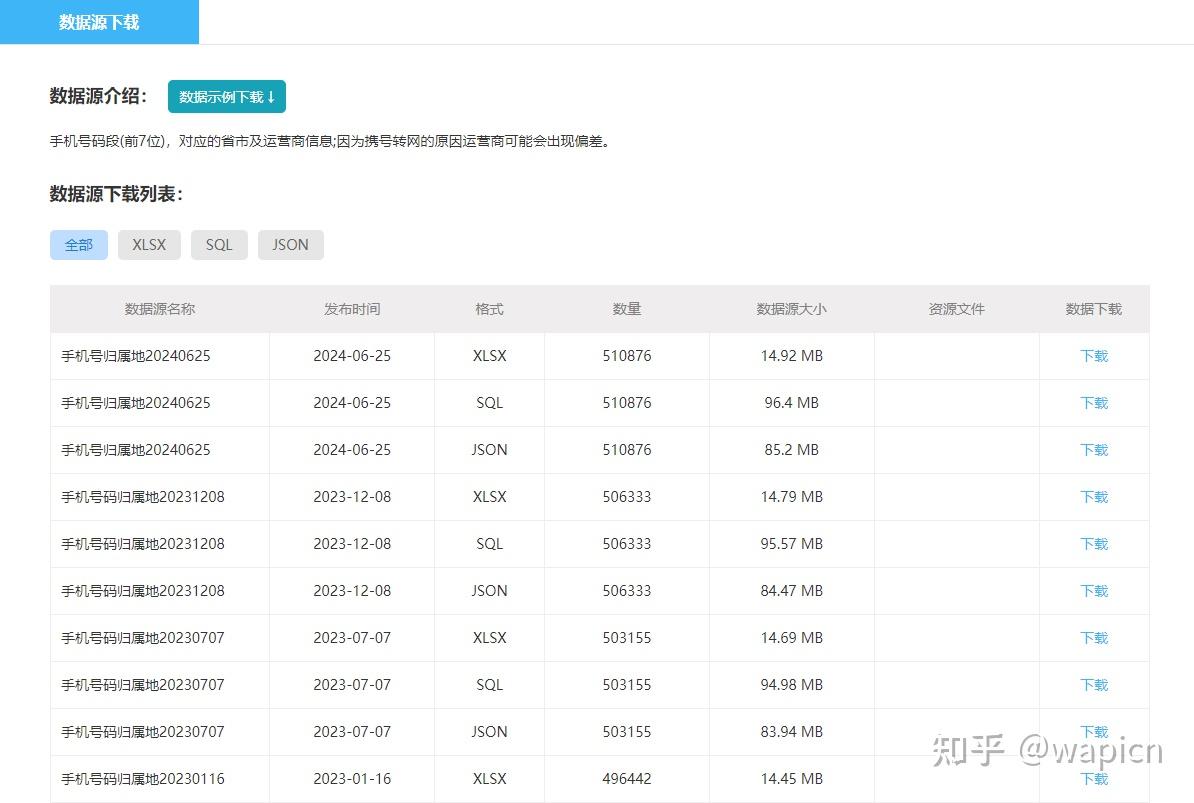1194x803 pixels.
Task: Click name 手机号码归属地20231208 in the SQL row
Action: 143,544
